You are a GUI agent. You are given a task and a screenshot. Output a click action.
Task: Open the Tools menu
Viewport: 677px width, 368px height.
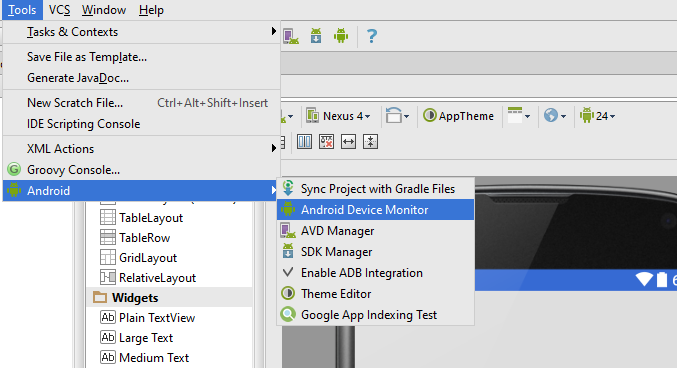tap(22, 10)
